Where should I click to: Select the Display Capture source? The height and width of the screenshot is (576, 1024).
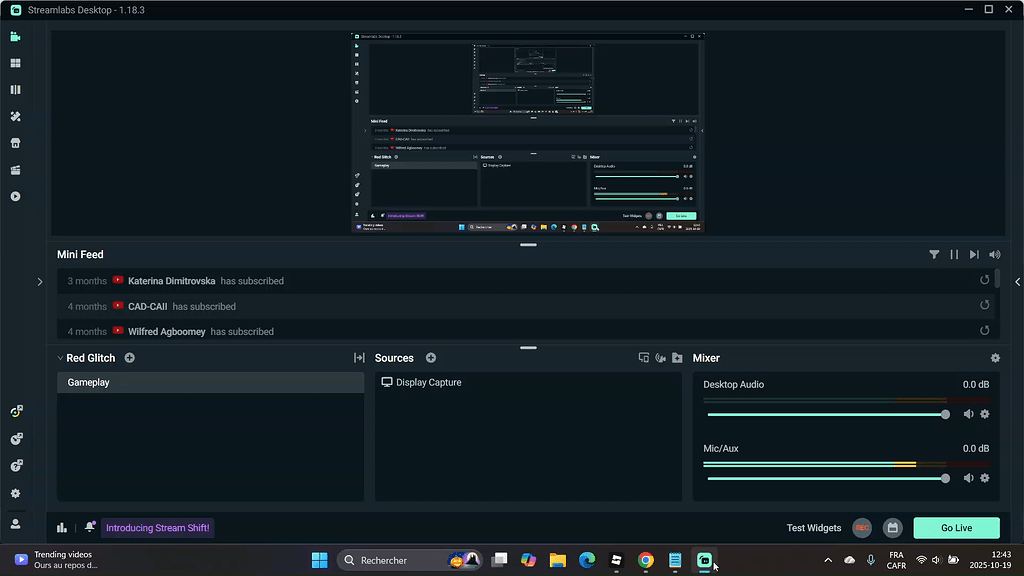click(x=428, y=383)
